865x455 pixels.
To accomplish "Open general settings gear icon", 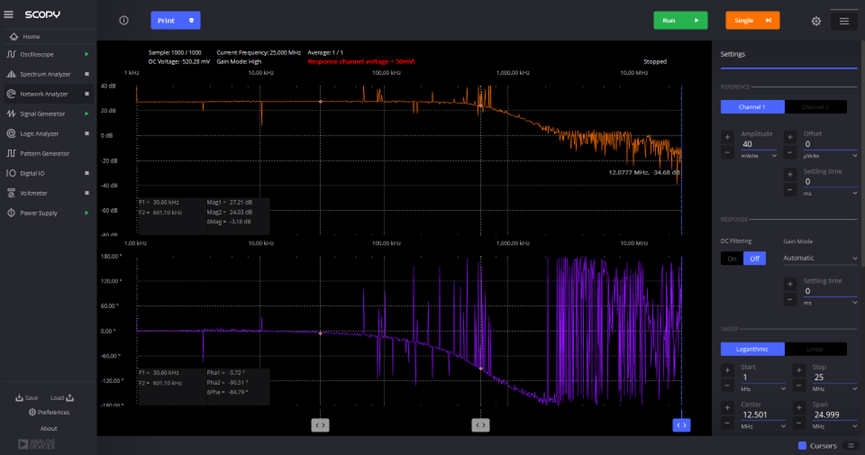I will (816, 21).
